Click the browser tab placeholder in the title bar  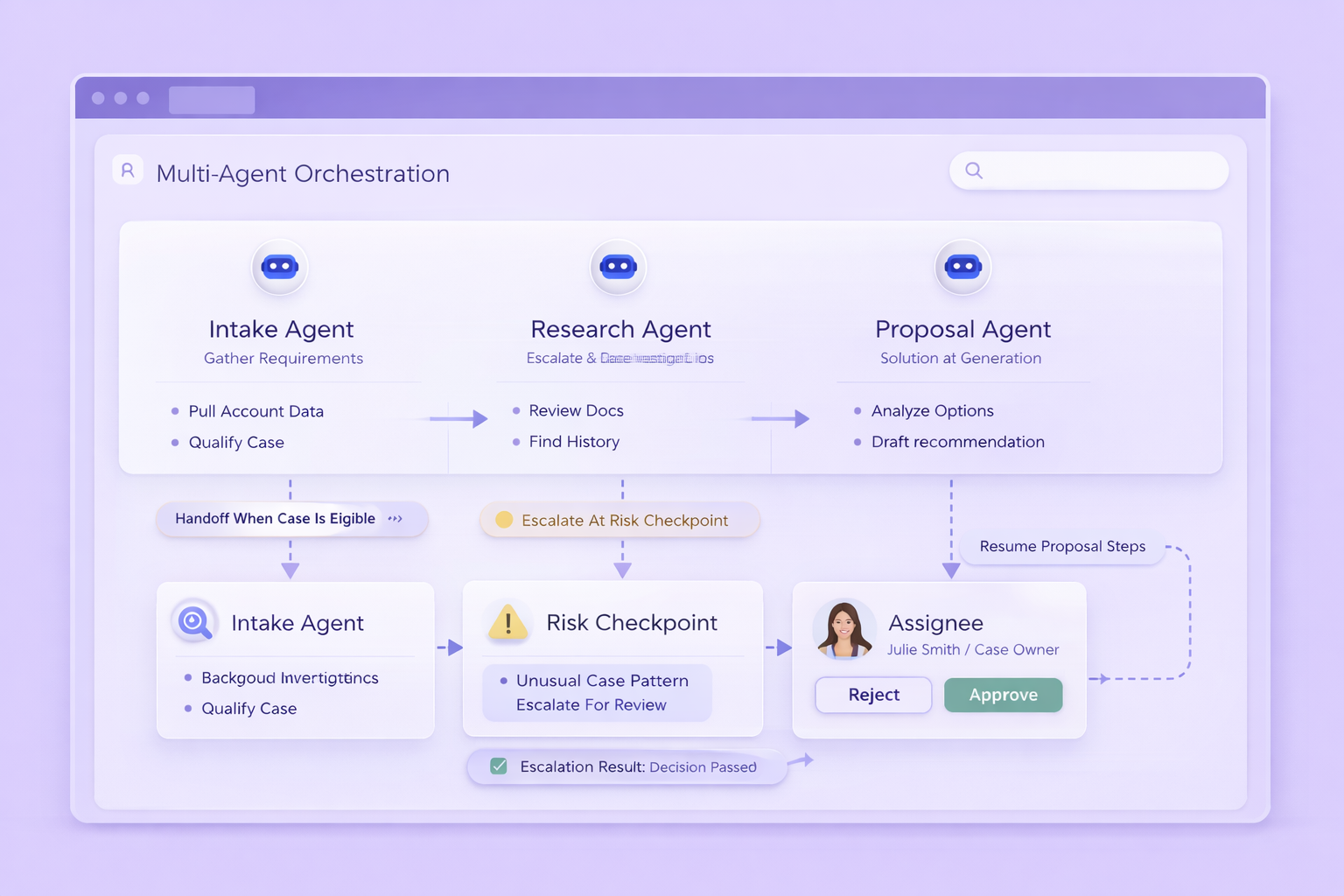[211, 99]
